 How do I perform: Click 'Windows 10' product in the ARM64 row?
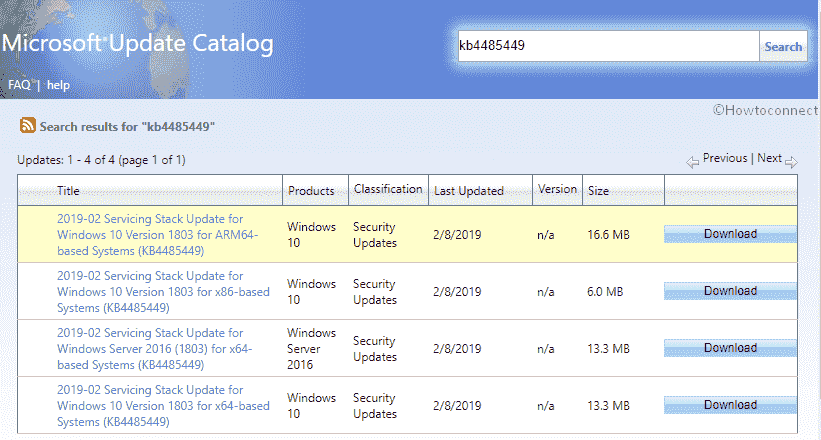click(312, 235)
